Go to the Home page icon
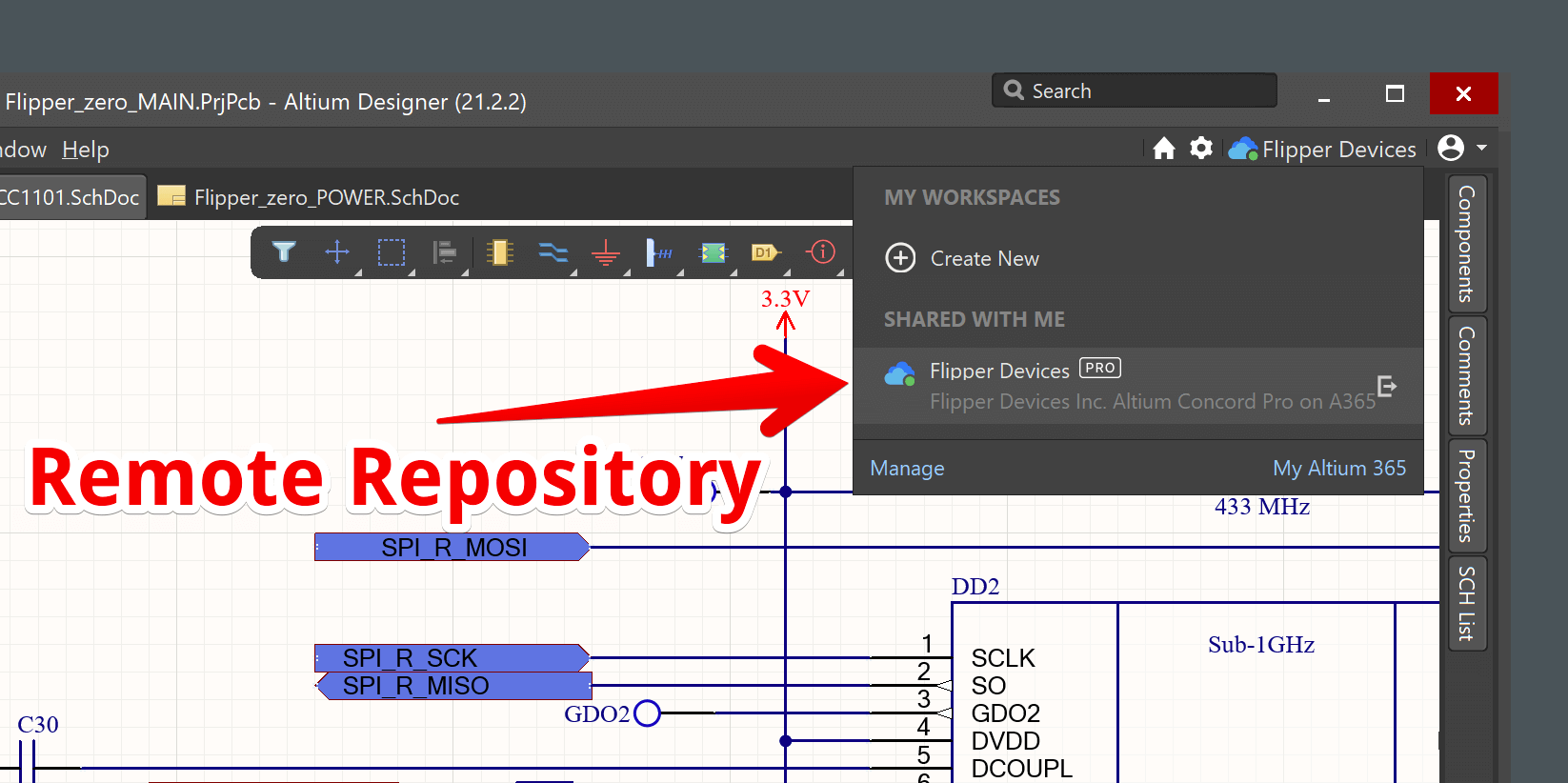Image resolution: width=1568 pixels, height=783 pixels. [1164, 149]
